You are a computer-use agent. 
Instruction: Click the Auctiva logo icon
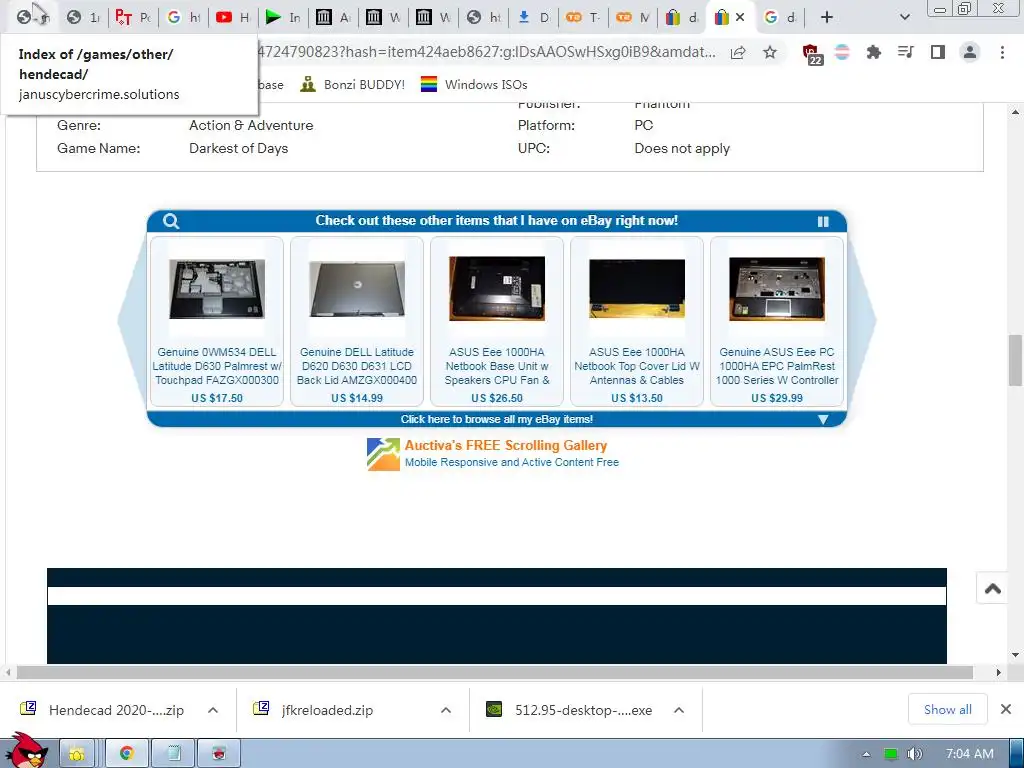(383, 454)
